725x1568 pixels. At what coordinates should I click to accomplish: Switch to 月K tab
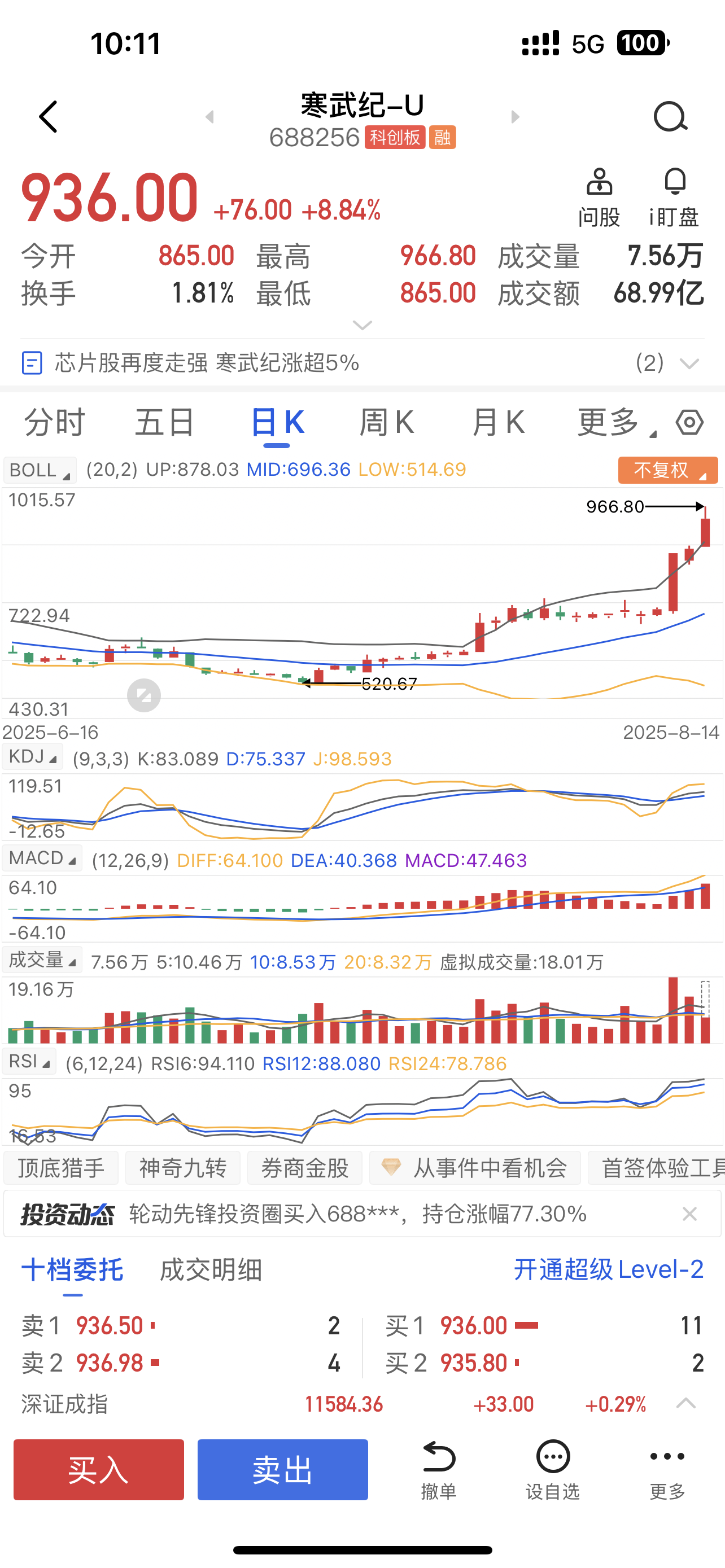[498, 422]
